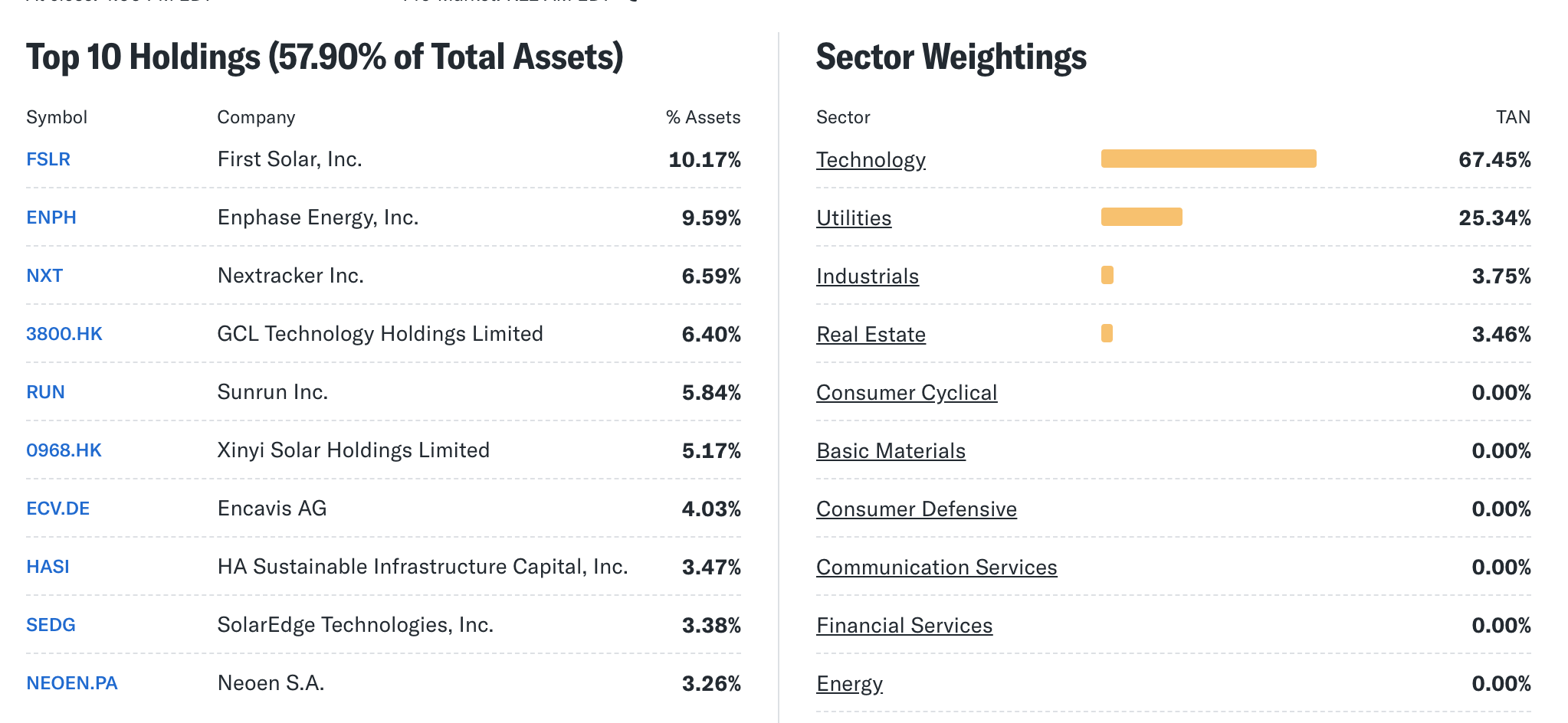Open the SEDG SolarEdge link
1568x723 pixels.
tap(51, 625)
